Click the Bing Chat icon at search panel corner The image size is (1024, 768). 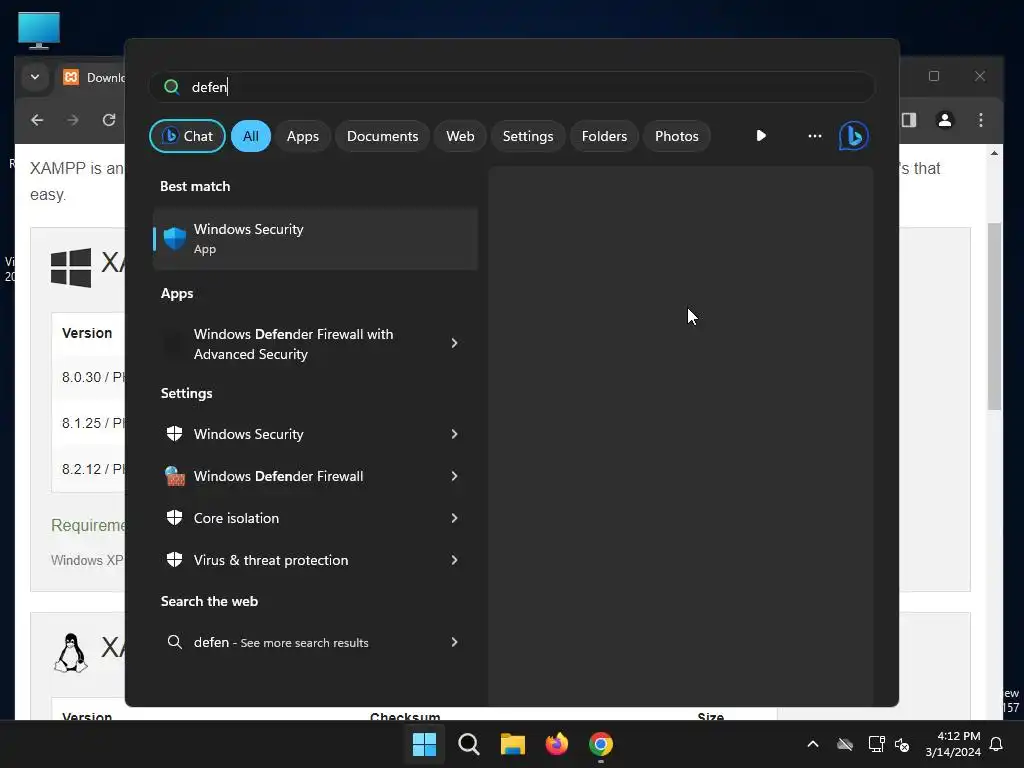pos(854,136)
